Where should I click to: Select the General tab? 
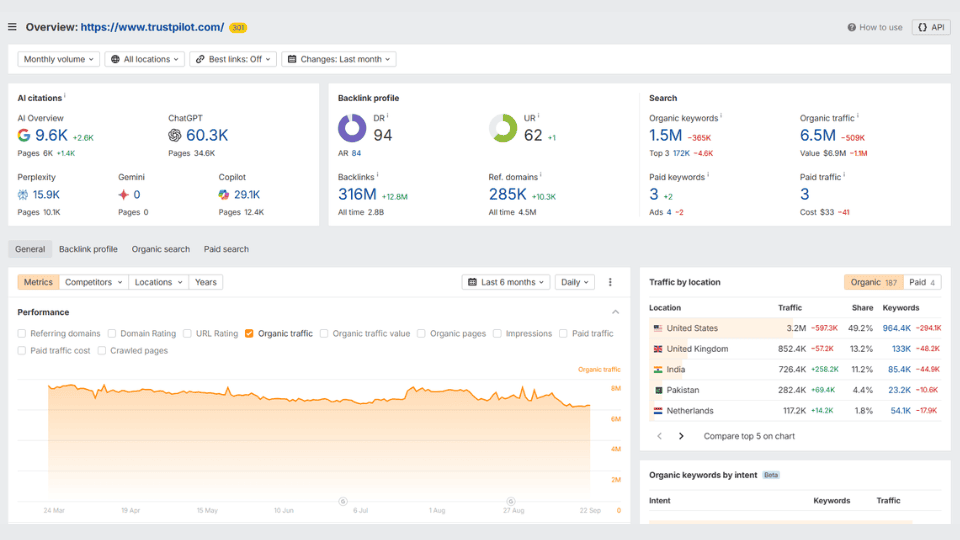(x=30, y=249)
